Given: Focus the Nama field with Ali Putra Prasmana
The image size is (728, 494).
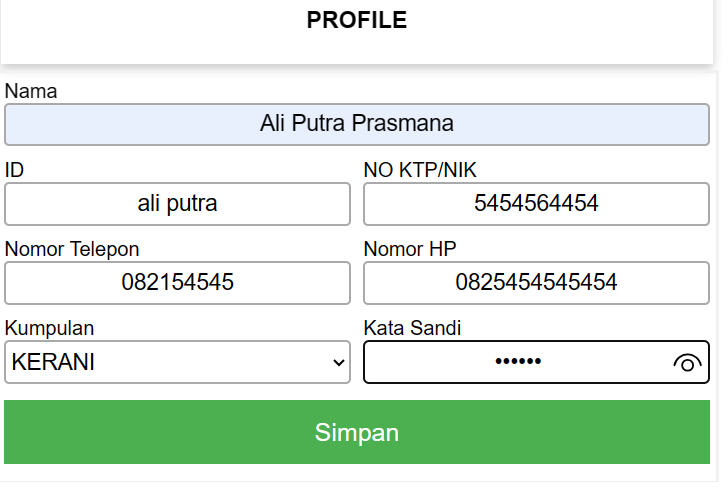Looking at the screenshot, I should pyautogui.click(x=357, y=125).
